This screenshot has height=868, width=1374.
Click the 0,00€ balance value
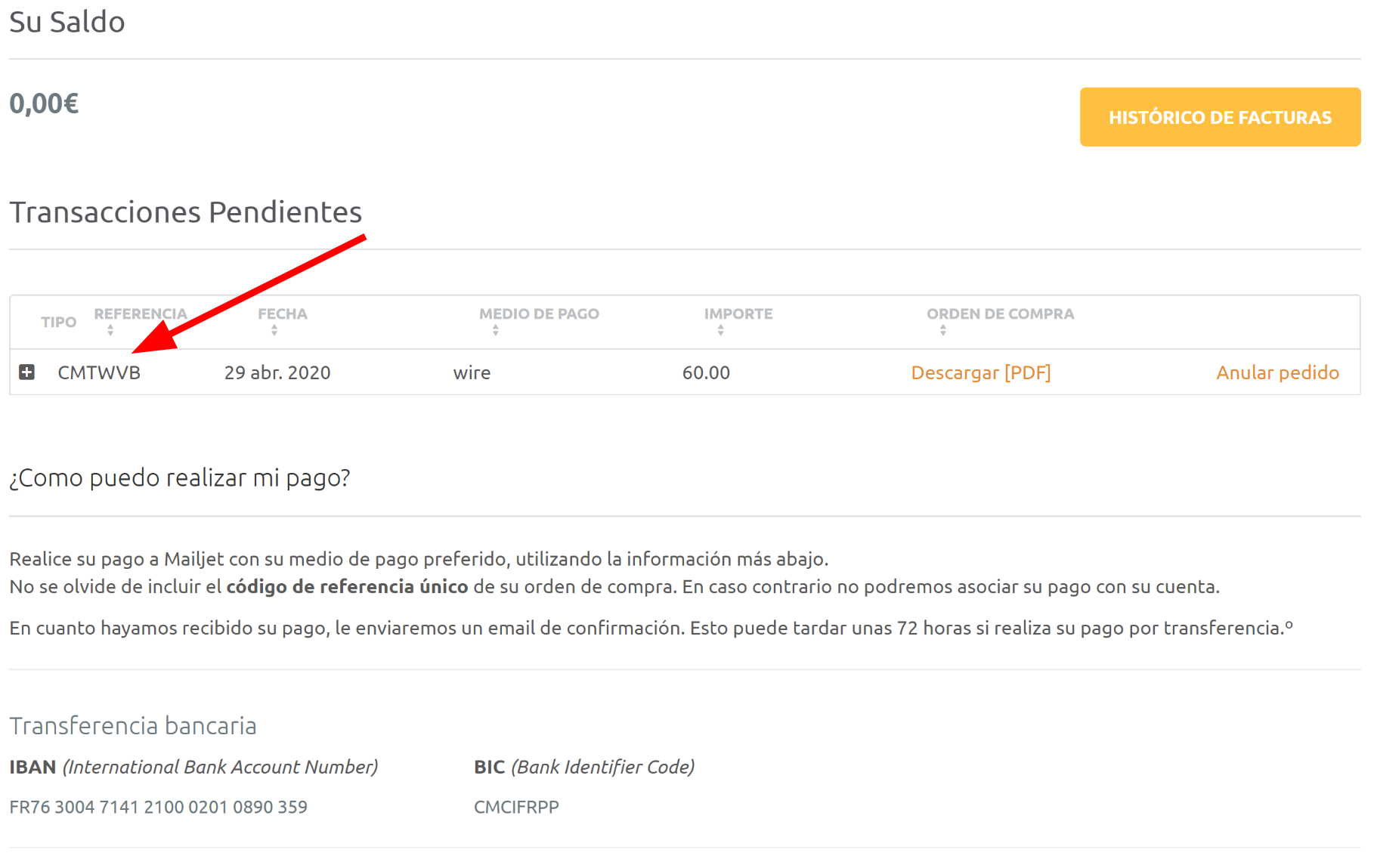click(44, 103)
